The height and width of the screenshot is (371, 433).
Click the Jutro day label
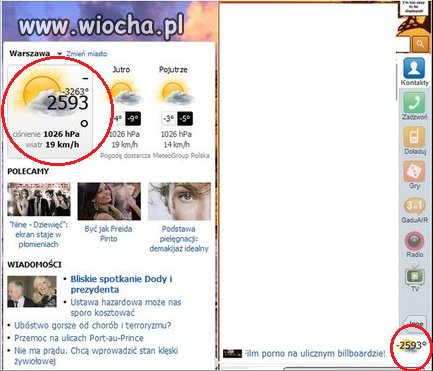click(121, 70)
